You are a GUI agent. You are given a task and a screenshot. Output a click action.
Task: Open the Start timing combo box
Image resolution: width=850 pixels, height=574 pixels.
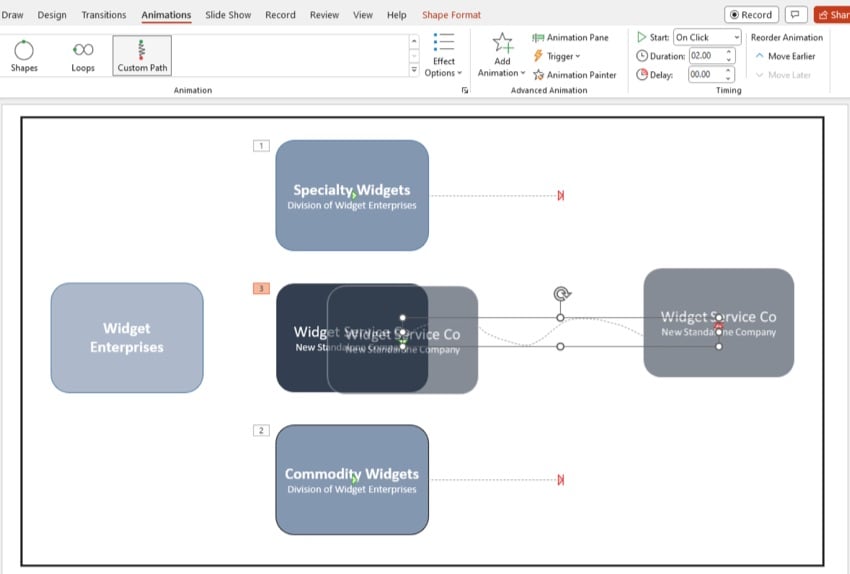point(707,38)
